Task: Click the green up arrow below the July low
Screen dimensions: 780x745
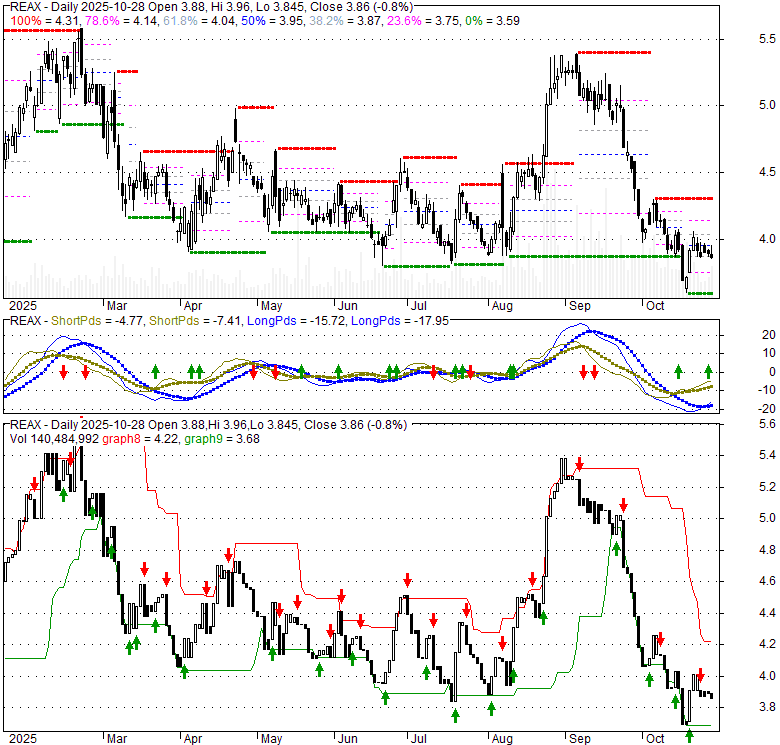Action: coord(455,715)
